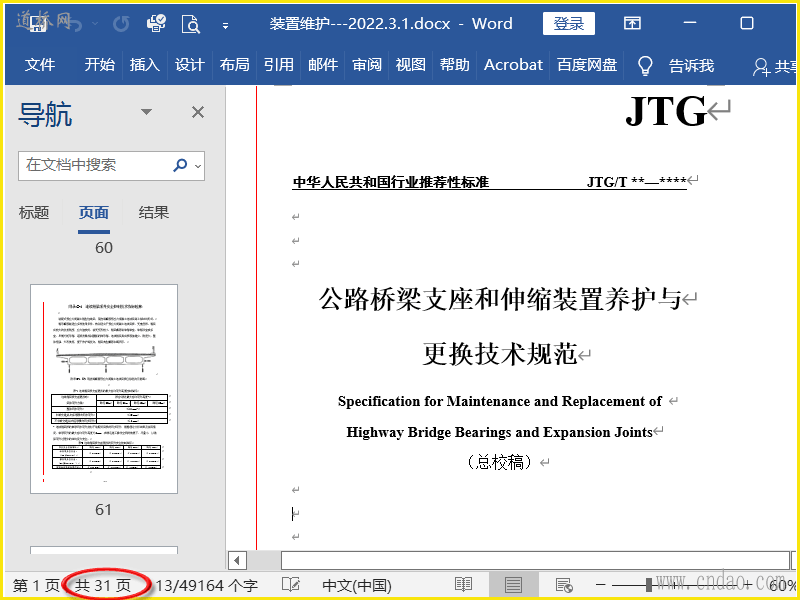Open the 百度网盘 ribbon tab
This screenshot has width=800, height=600.
point(587,65)
